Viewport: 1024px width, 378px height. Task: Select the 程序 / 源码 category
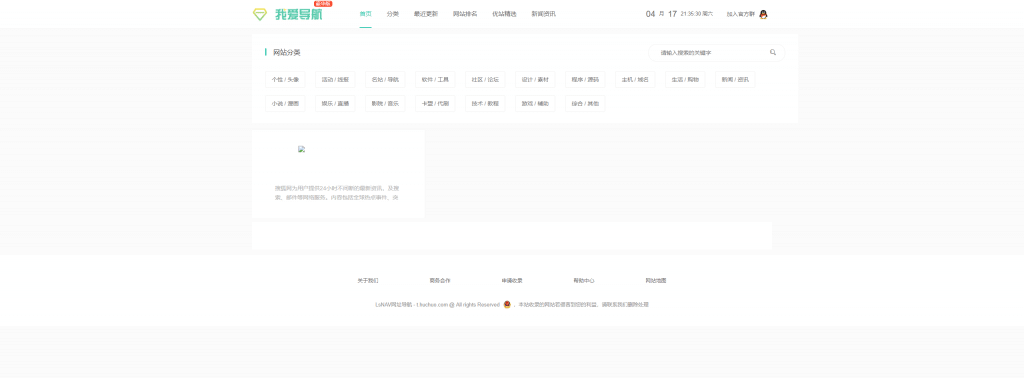pos(585,80)
